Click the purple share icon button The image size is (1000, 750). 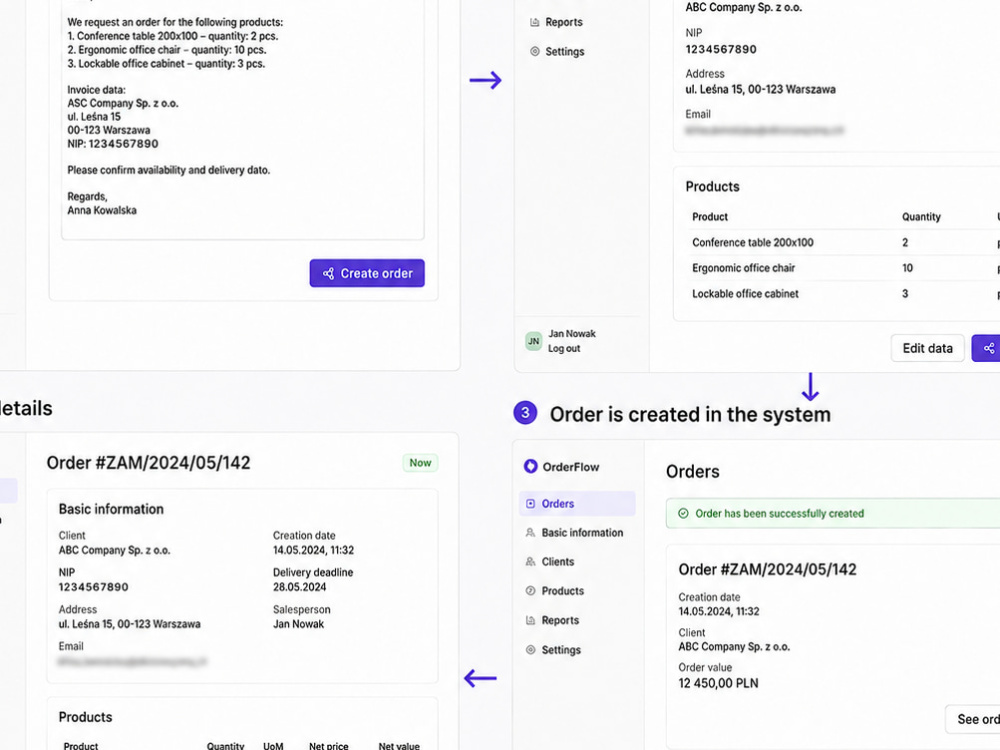click(987, 348)
